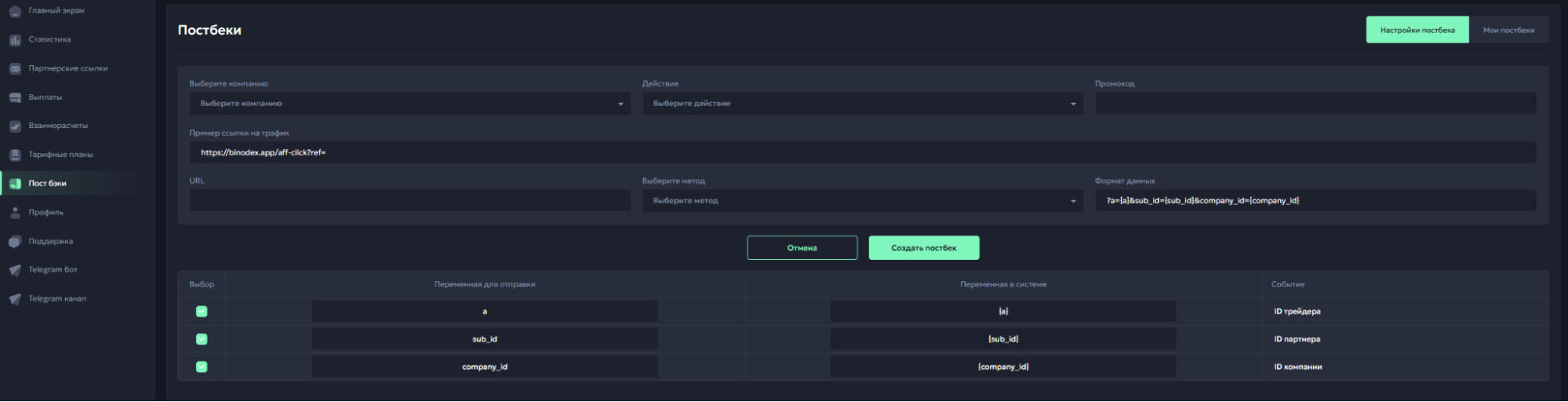
Task: Click the 'ID партнера' event text
Action: (x=1297, y=339)
